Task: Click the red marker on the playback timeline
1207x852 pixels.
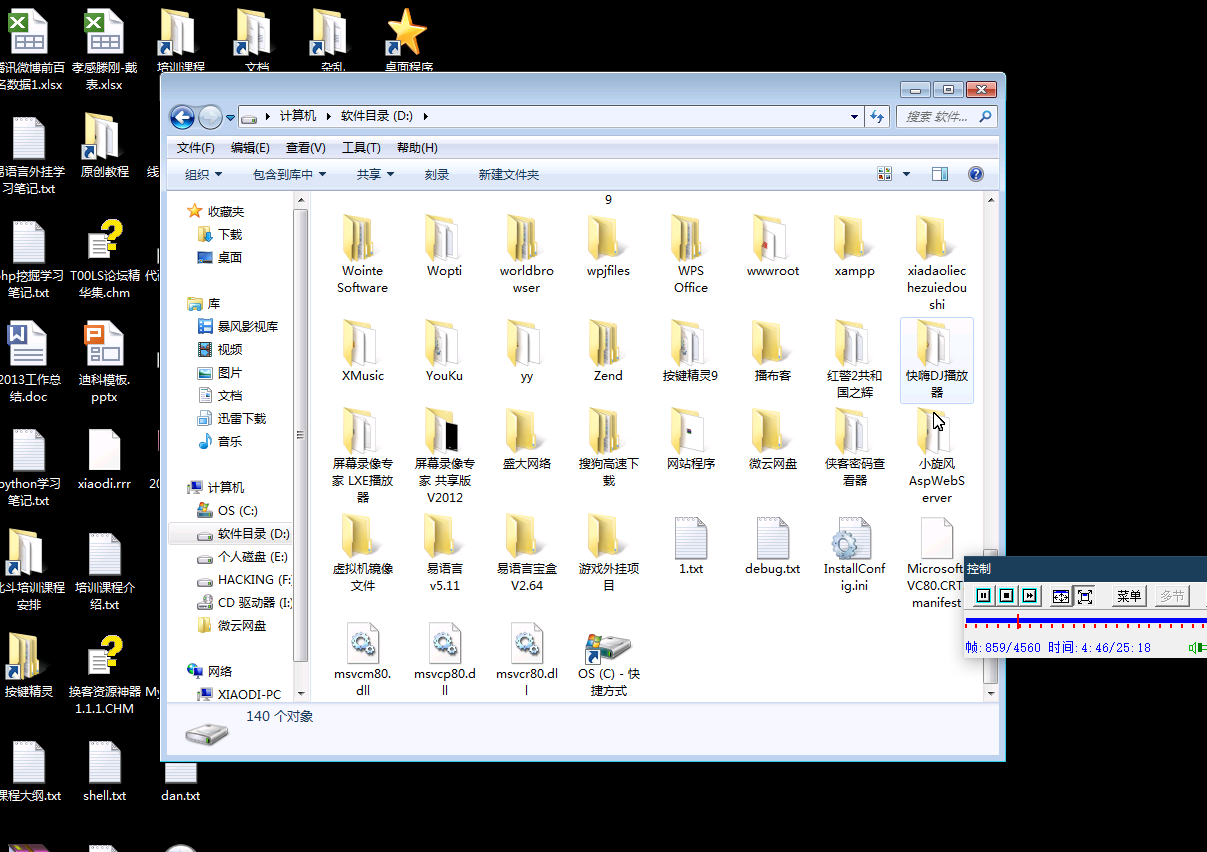Action: click(1018, 621)
